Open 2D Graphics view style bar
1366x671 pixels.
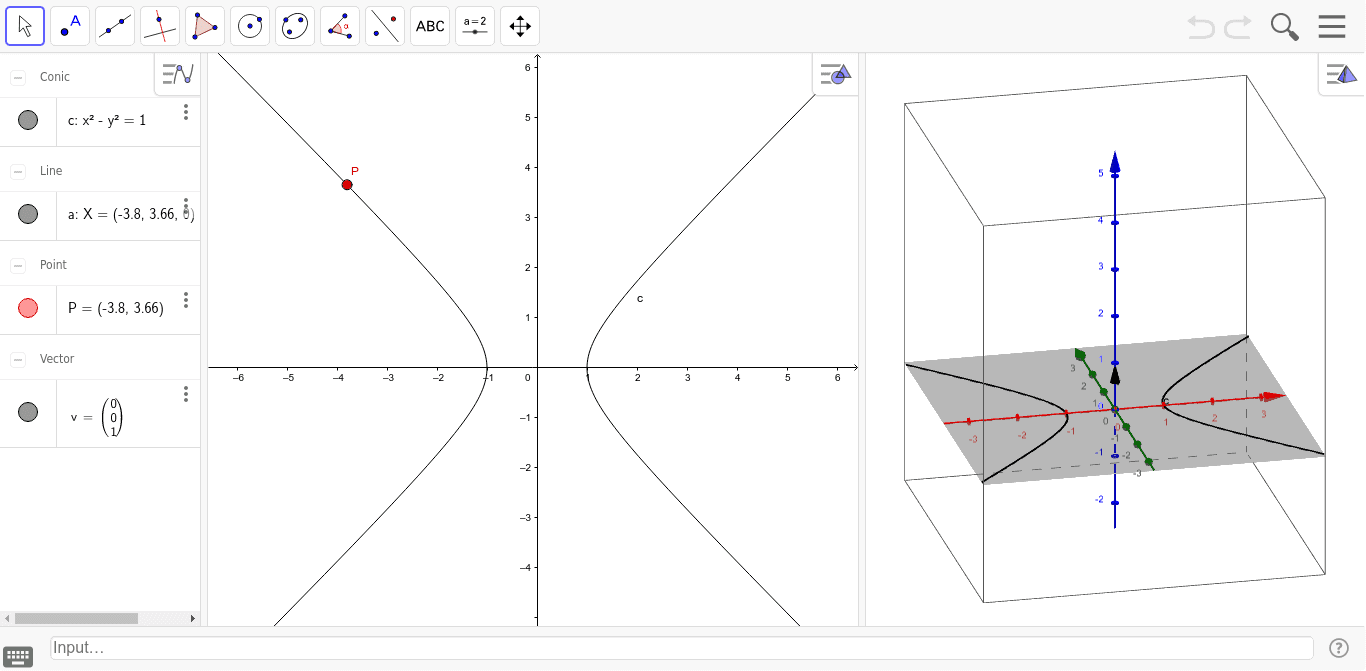(835, 74)
